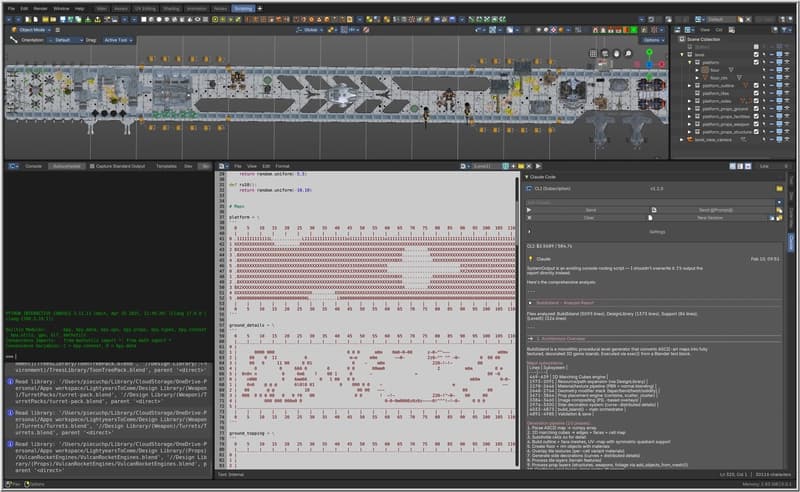Open the Edit menu

click(24, 9)
